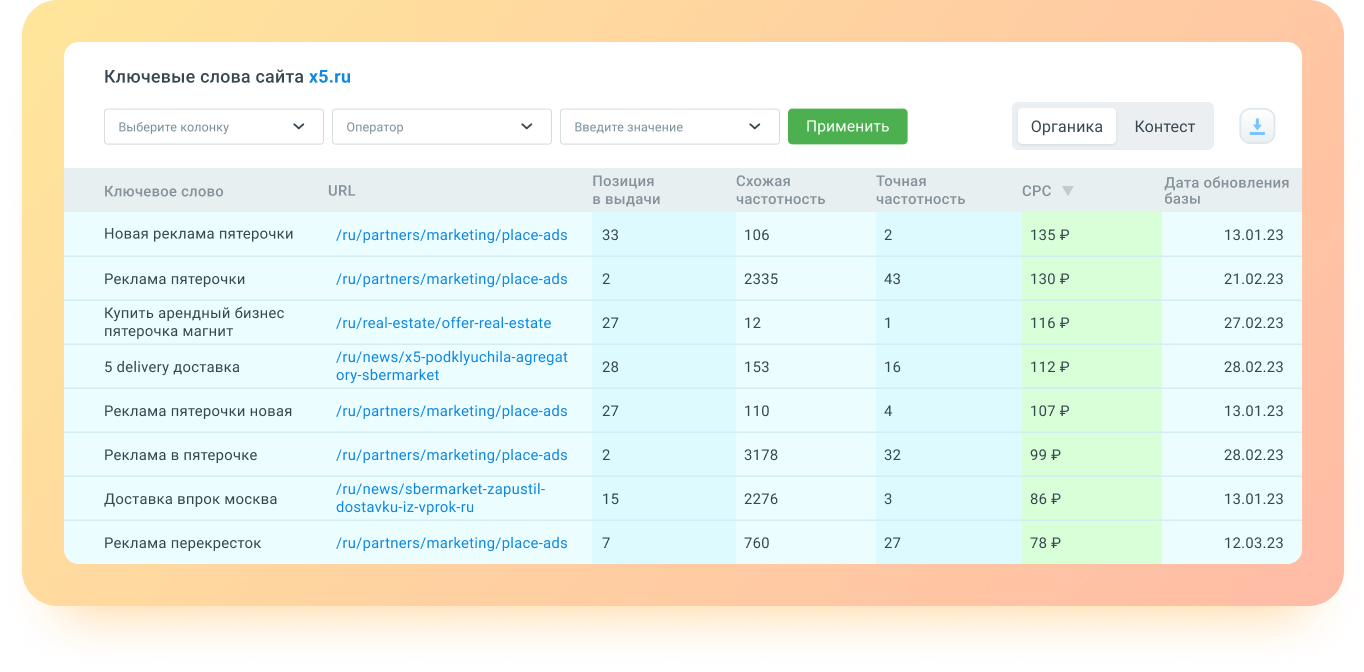Image resolution: width=1364 pixels, height=672 pixels.
Task: Select keyword 'Реклама в пятерочке'
Action: click(181, 455)
